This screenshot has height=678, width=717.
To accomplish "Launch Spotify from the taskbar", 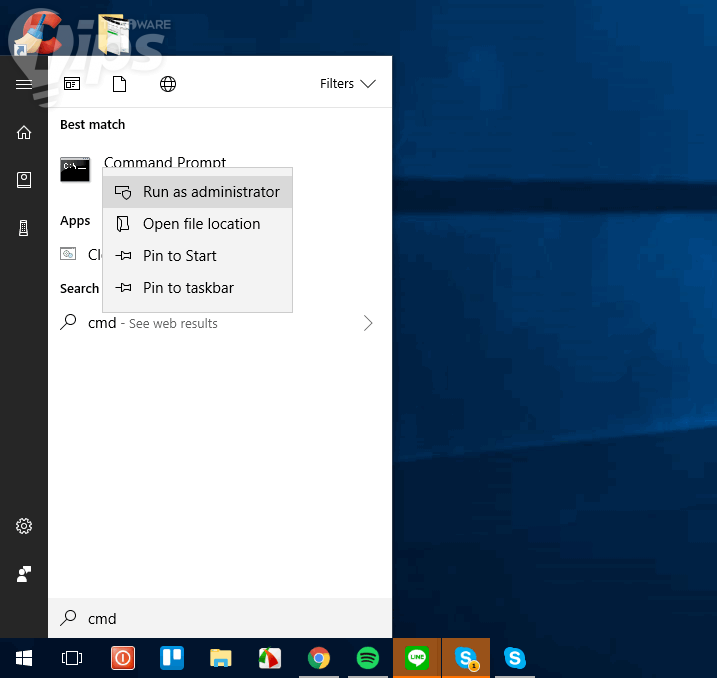I will 368,658.
